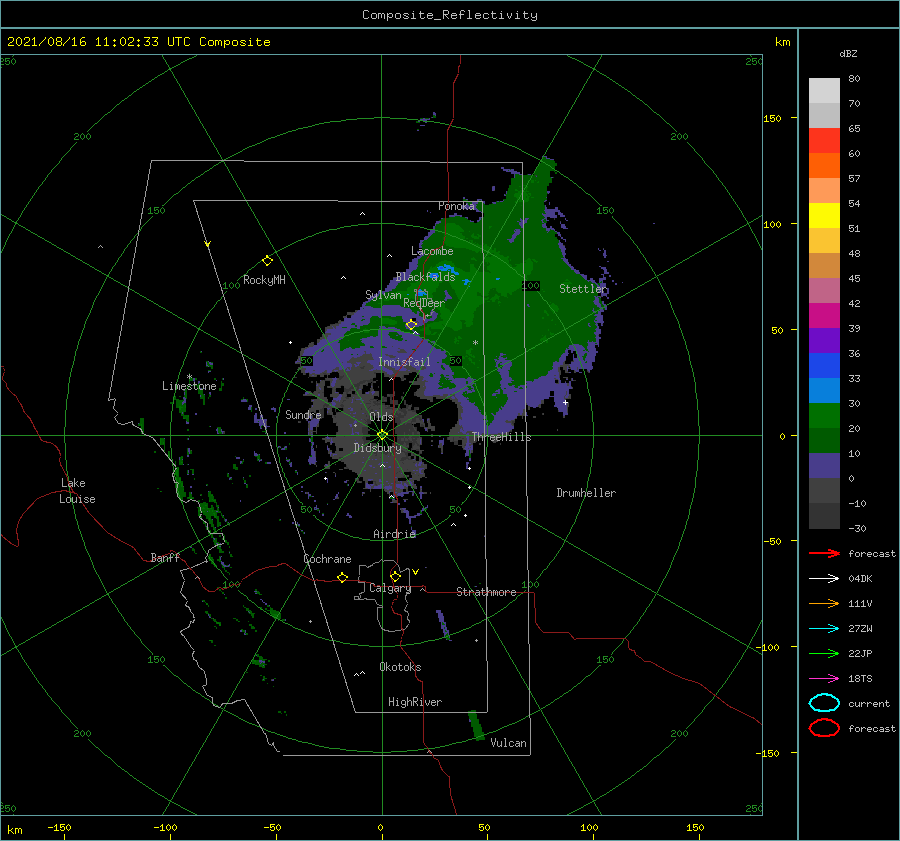
Task: Click the yellow diamond marker inside Calgary
Action: click(x=395, y=576)
